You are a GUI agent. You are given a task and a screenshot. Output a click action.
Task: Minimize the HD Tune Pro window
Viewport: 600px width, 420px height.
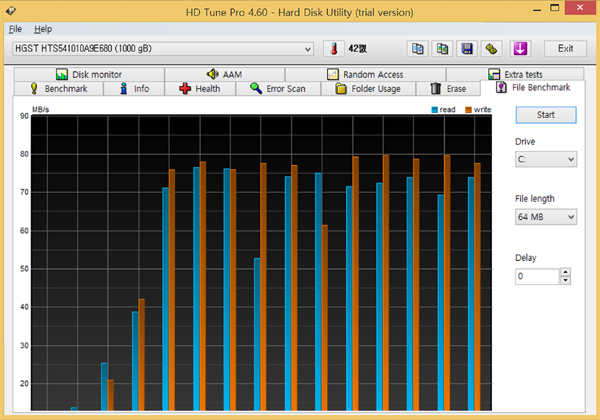[x=537, y=9]
